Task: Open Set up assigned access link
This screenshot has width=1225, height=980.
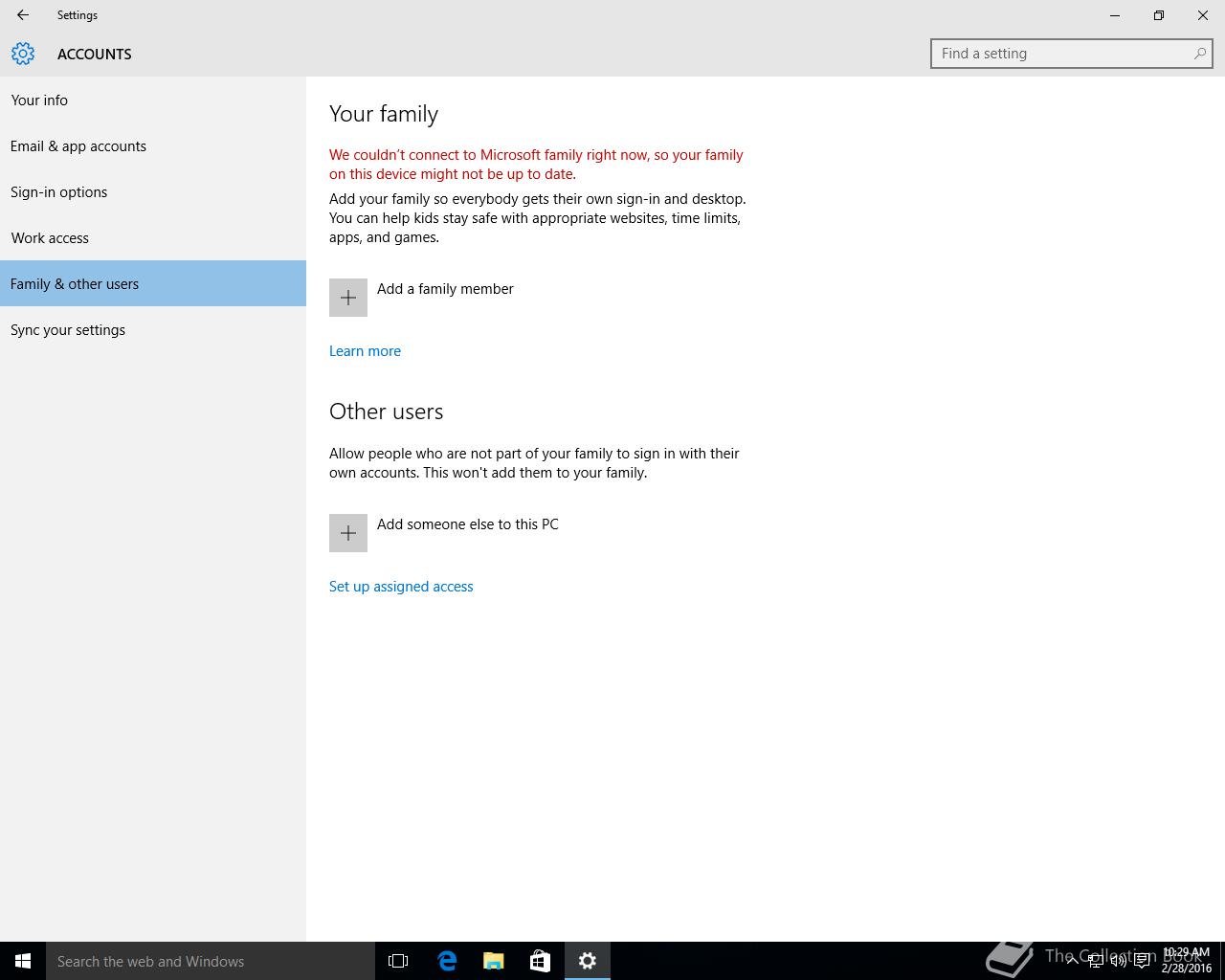Action: click(401, 587)
